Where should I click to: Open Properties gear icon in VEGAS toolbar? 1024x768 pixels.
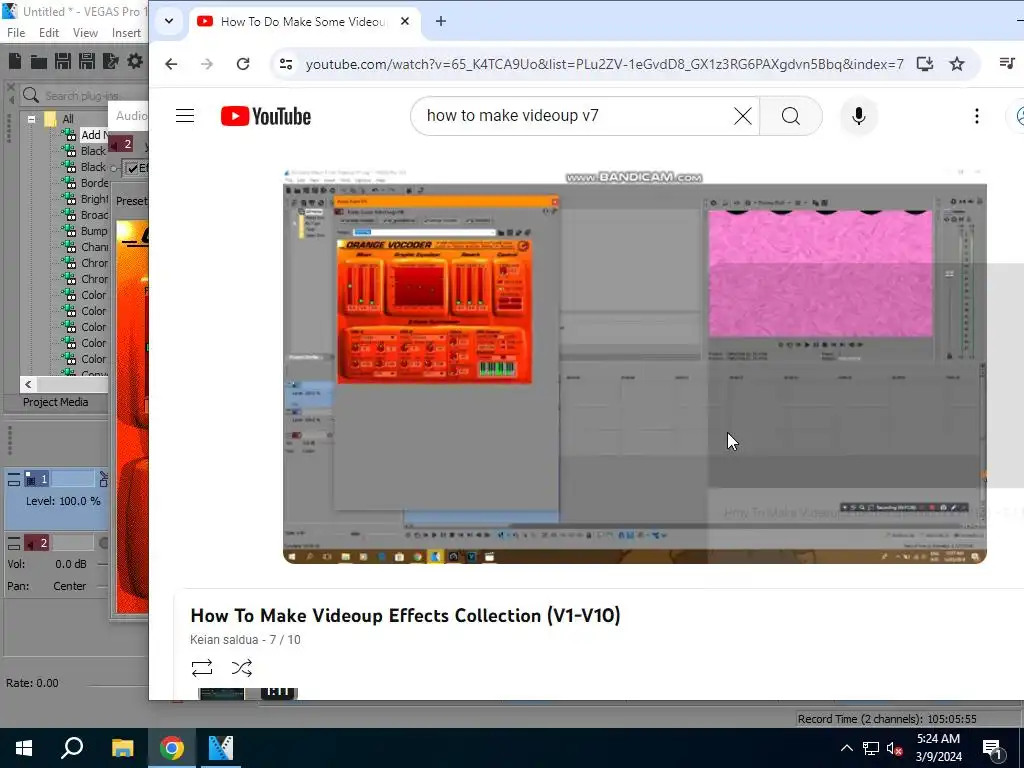point(135,61)
